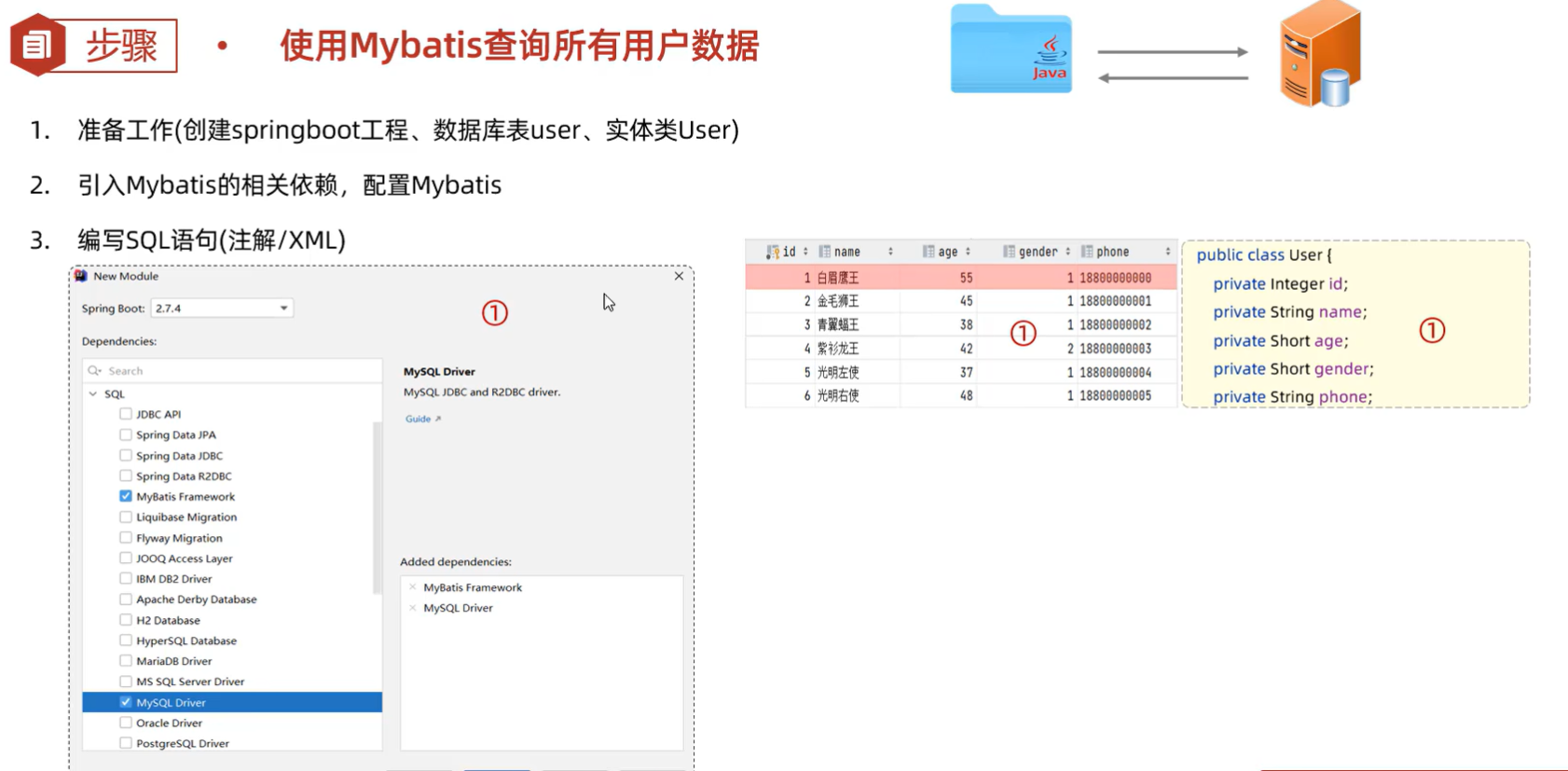Check Spring Data R2DBC checkbox
The height and width of the screenshot is (771, 1568).
coord(126,475)
